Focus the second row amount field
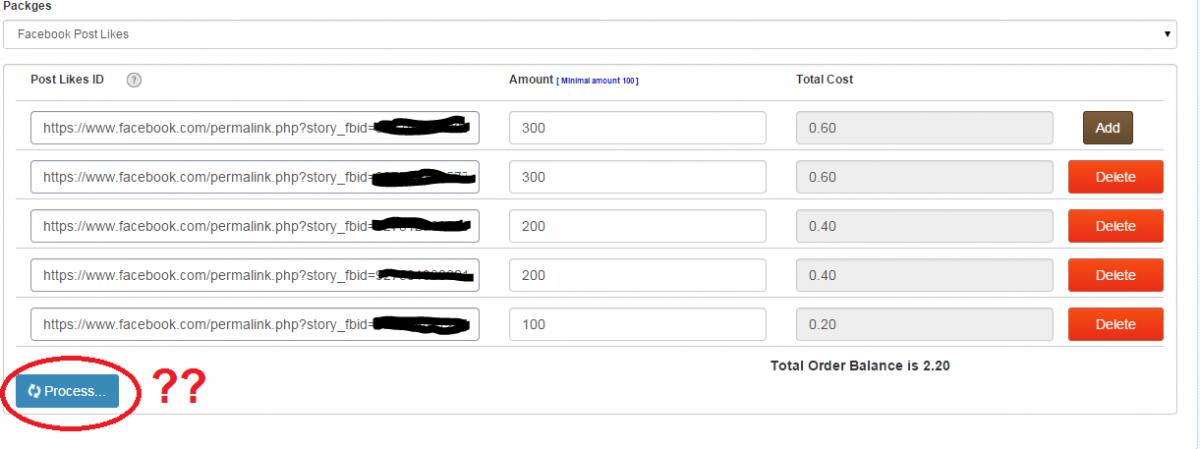Viewport: 1200px width, 449px height. 638,177
